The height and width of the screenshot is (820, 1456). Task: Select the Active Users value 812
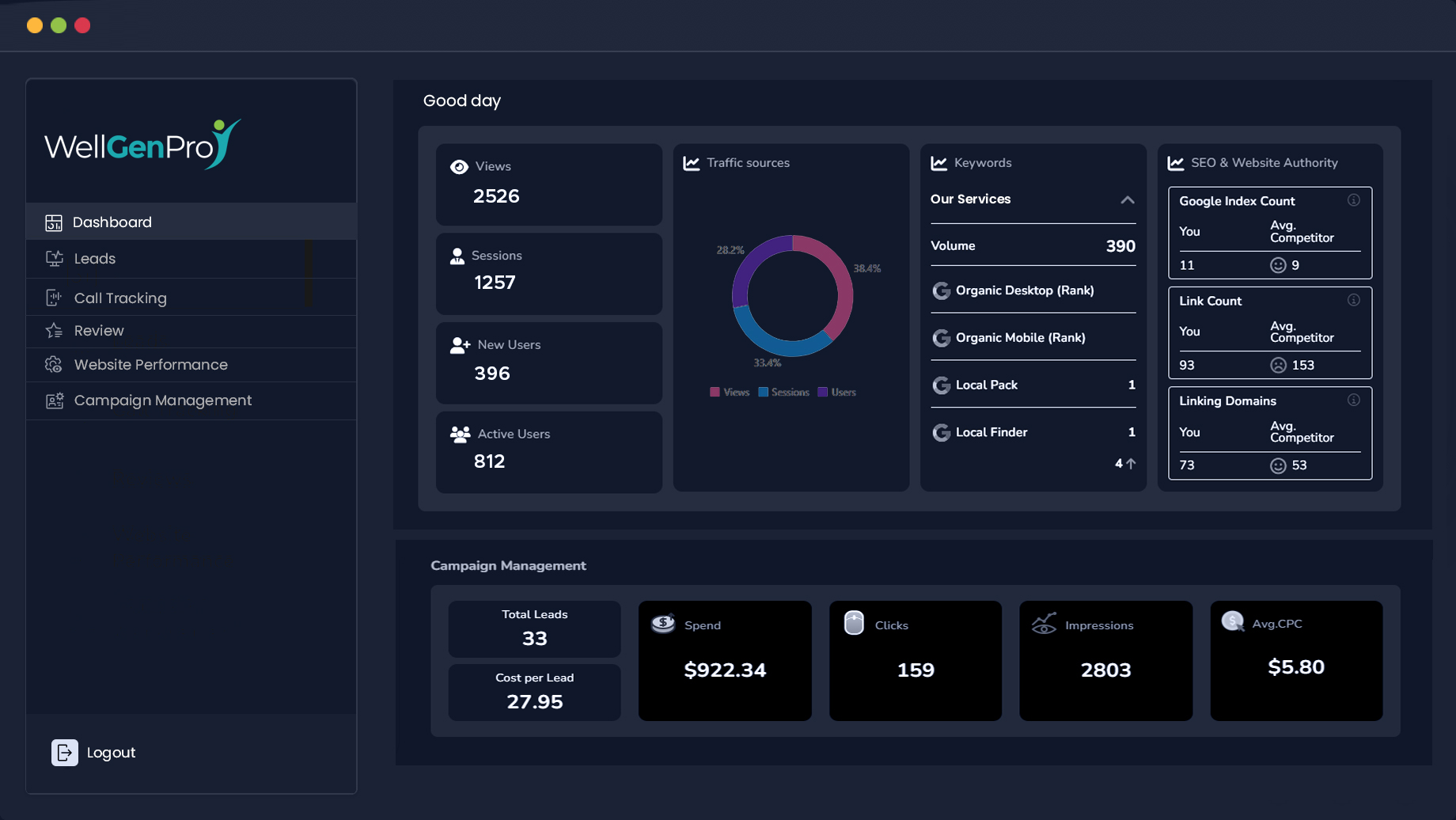coord(490,461)
